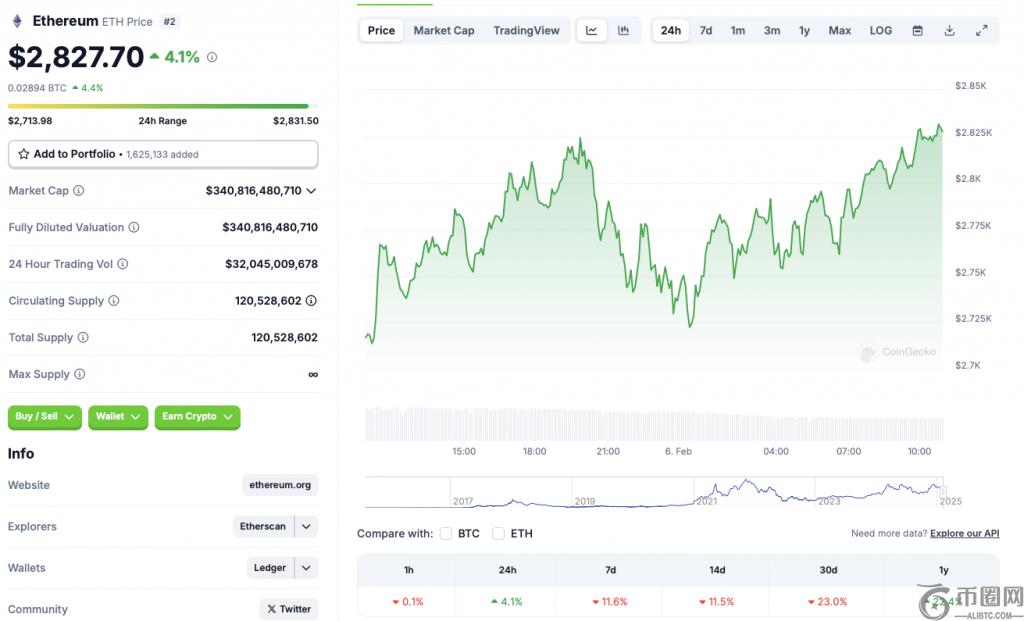Click the $2,713.98 range low value

pos(30,121)
